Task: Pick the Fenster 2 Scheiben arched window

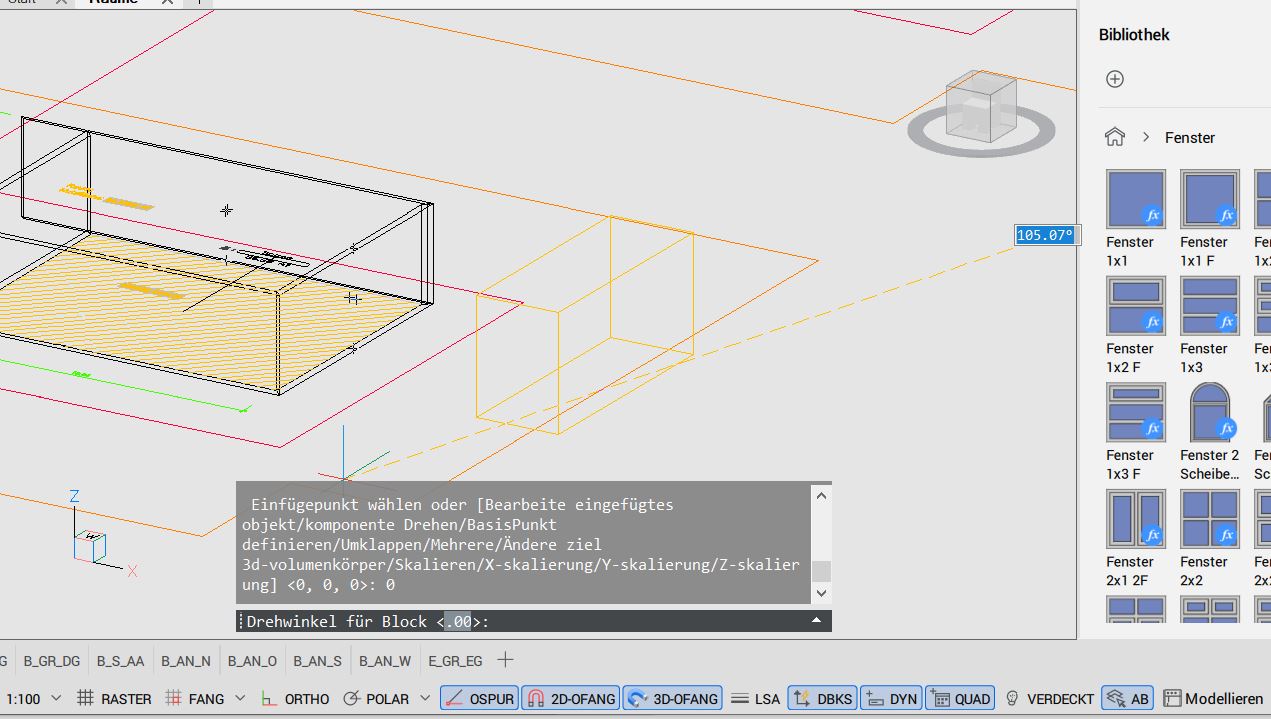Action: point(1209,412)
